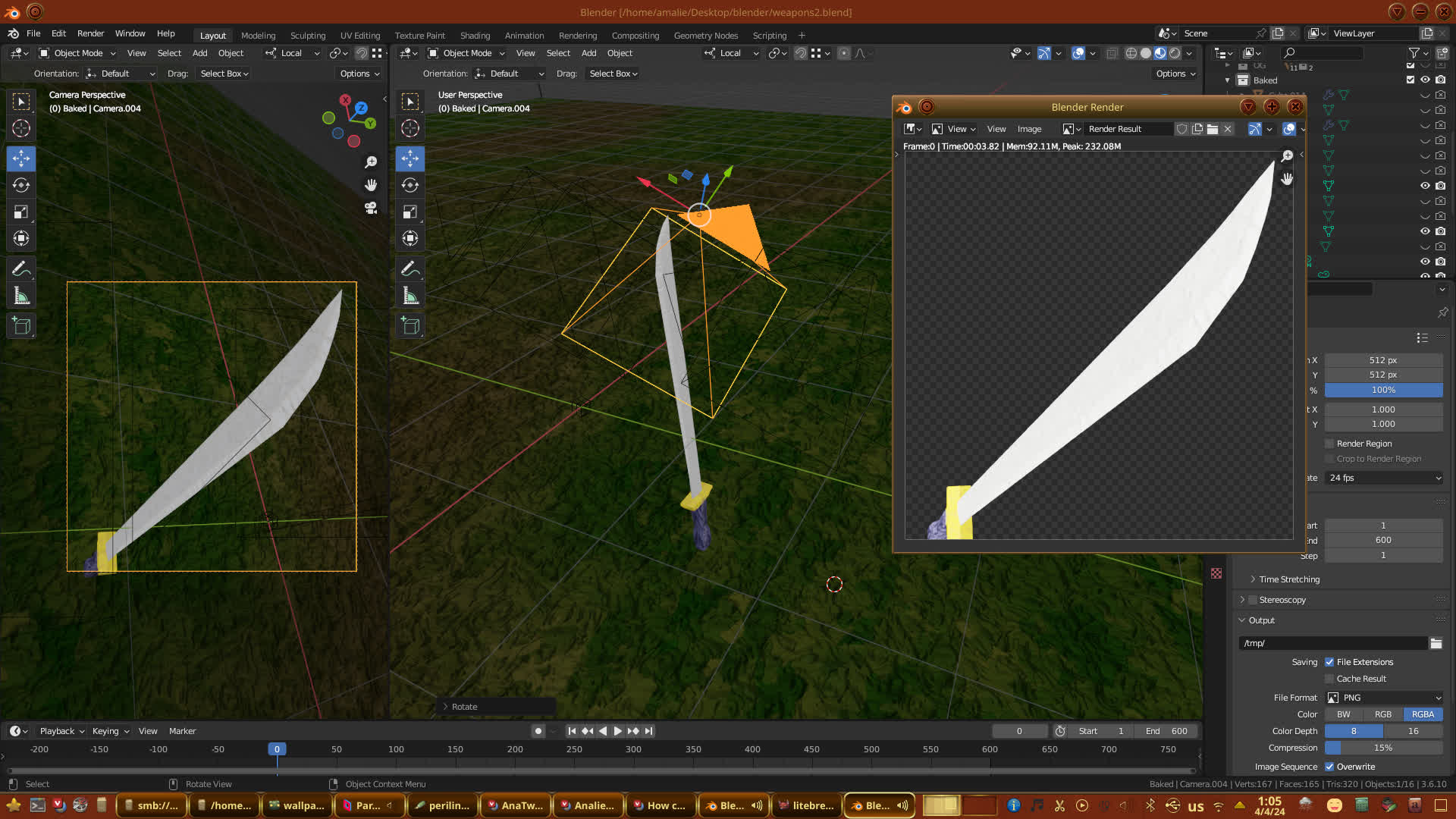Open the 24 fps frame rate dropdown
This screenshot has height=819, width=1456.
point(1384,478)
